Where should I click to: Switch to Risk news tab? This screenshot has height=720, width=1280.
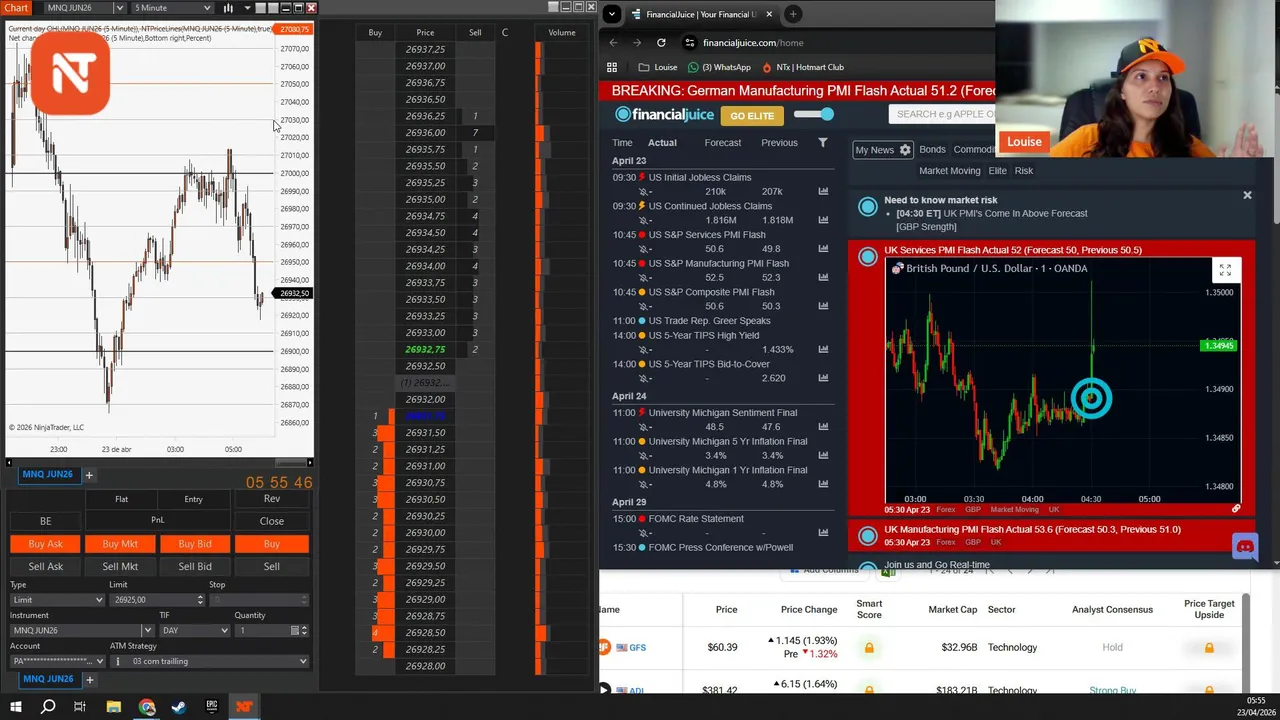(x=1024, y=171)
